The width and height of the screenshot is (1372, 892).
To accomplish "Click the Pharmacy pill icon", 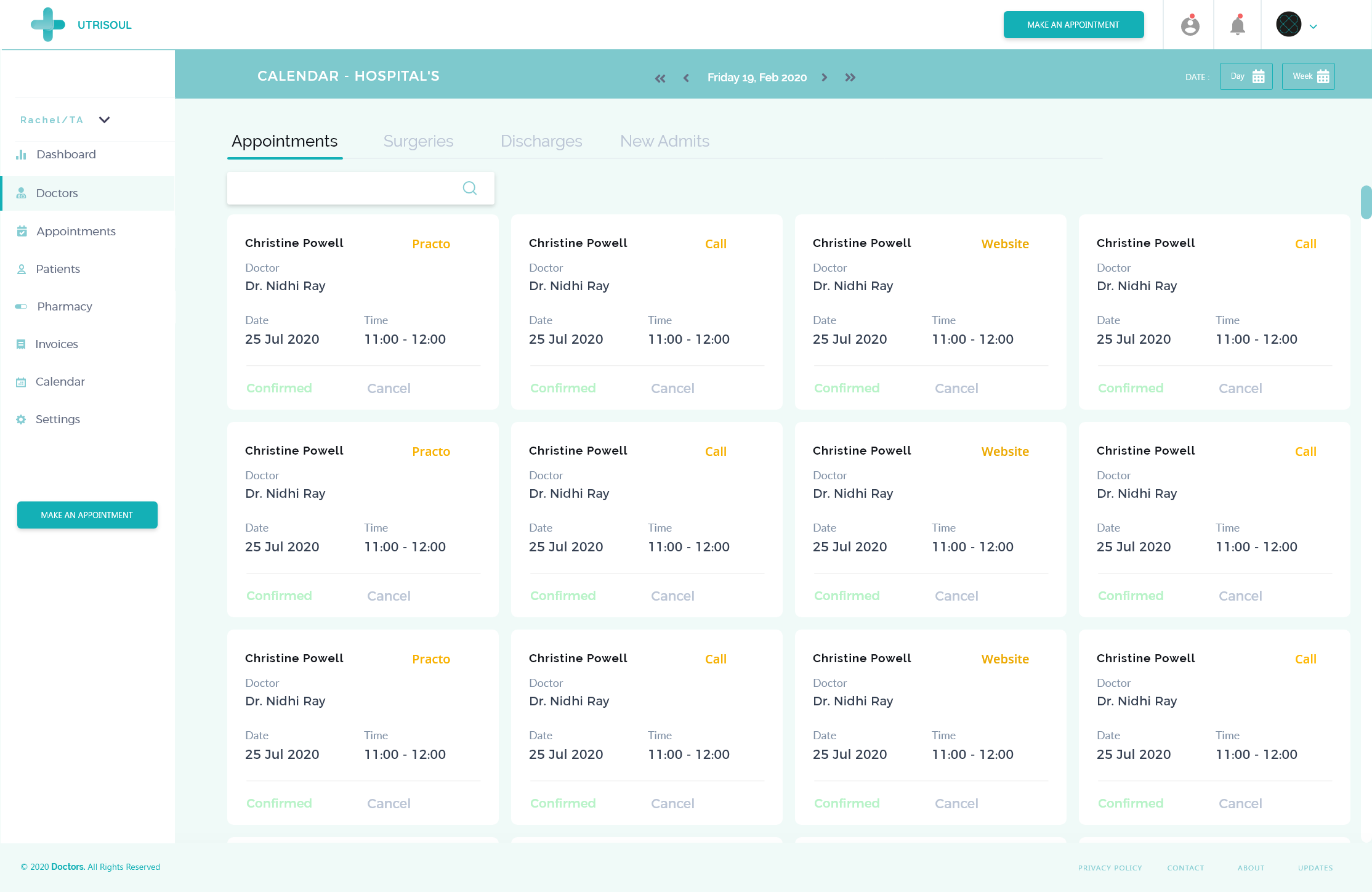I will click(x=22, y=306).
